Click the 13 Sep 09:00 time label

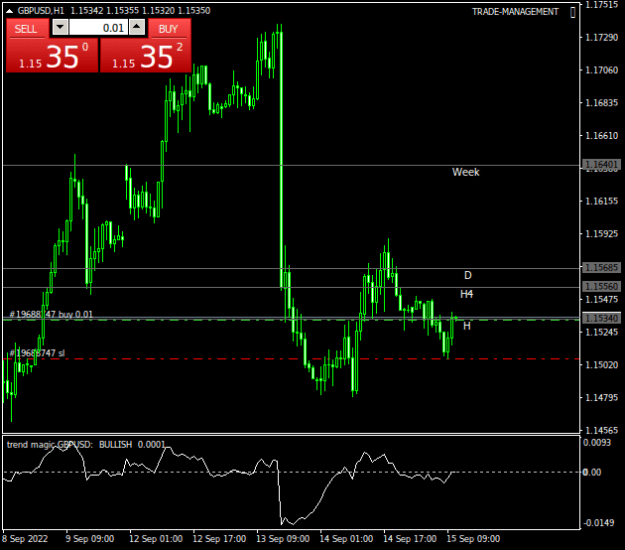pos(283,539)
